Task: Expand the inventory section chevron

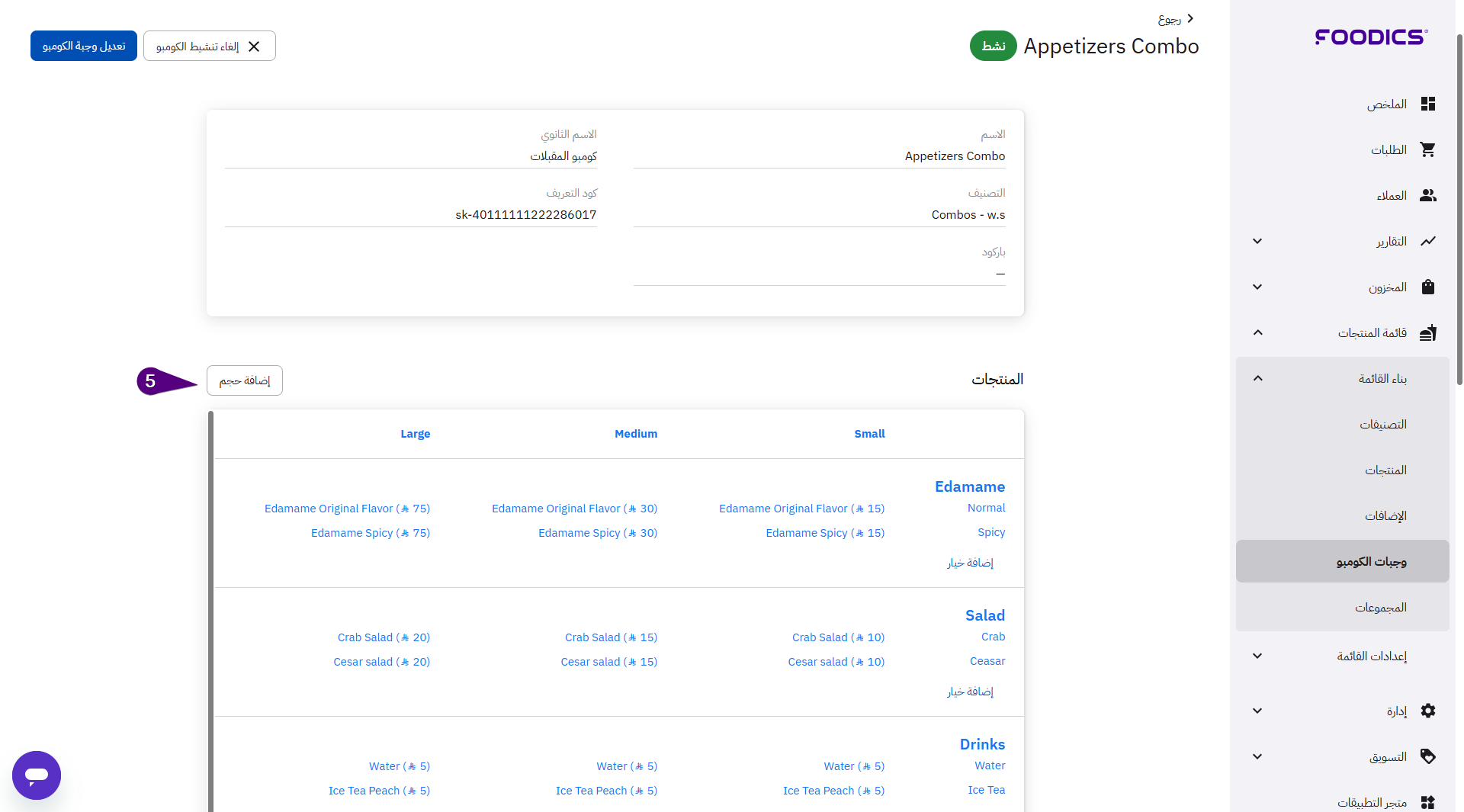Action: click(x=1257, y=287)
